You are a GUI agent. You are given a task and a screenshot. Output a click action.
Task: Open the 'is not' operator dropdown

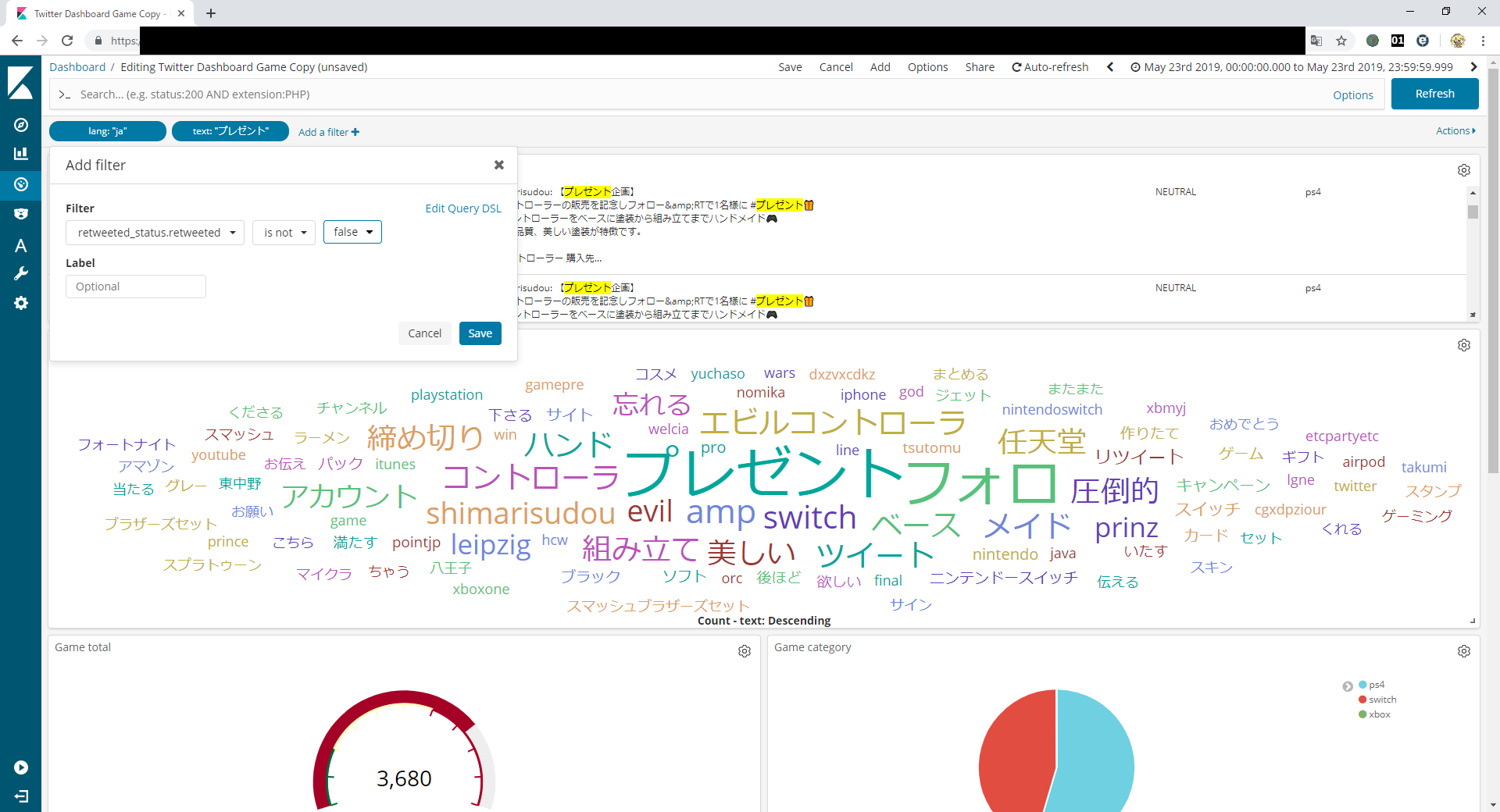coord(284,233)
